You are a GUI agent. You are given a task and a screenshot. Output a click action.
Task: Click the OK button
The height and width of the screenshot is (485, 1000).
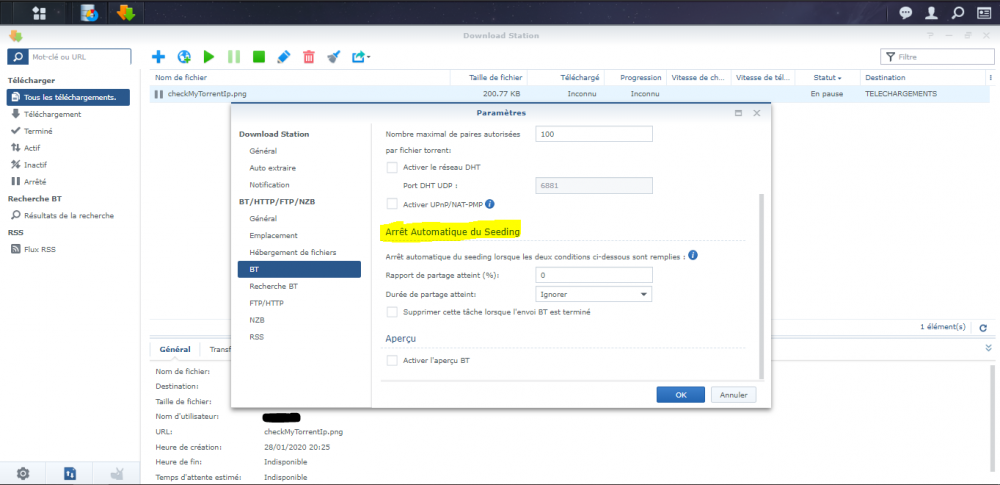pos(680,394)
